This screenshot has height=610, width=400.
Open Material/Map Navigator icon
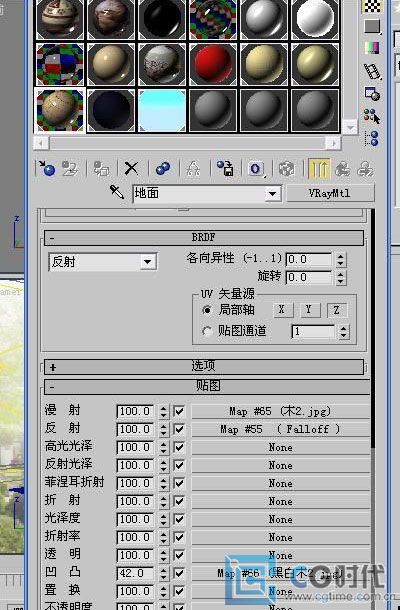pyautogui.click(x=372, y=138)
